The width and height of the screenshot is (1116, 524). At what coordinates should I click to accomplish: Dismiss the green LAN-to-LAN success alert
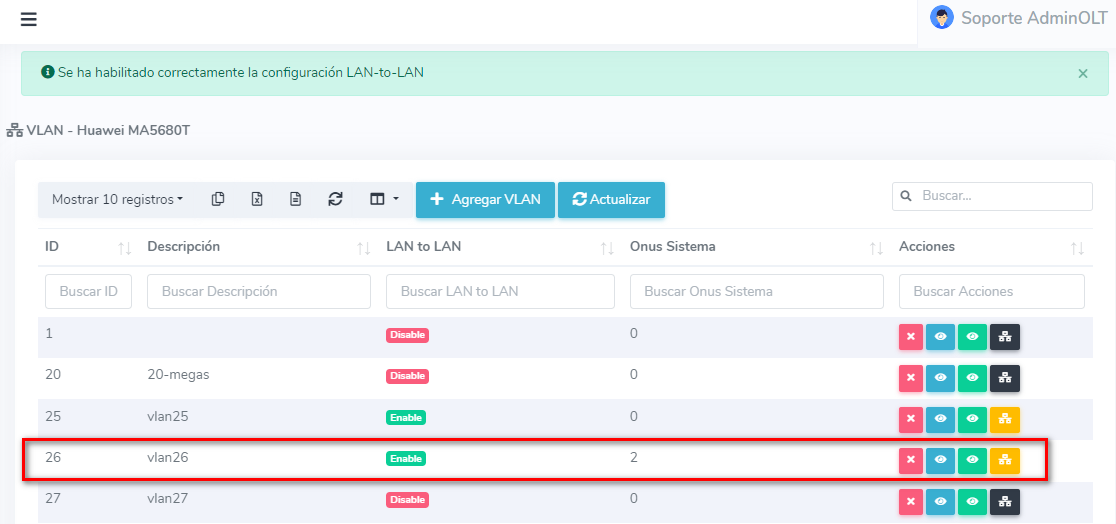[x=1082, y=73]
